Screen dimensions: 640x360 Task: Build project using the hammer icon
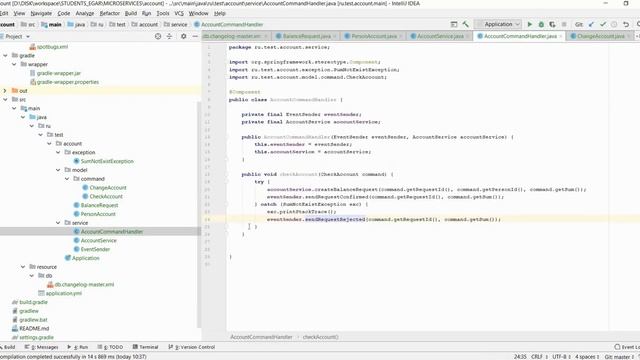465,24
